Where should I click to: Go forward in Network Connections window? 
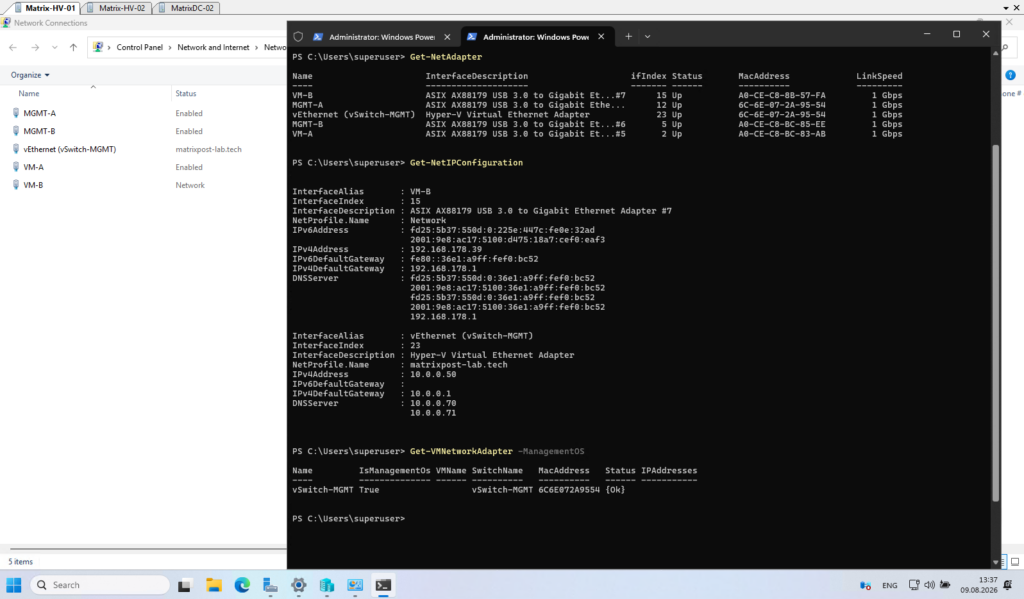tap(35, 47)
